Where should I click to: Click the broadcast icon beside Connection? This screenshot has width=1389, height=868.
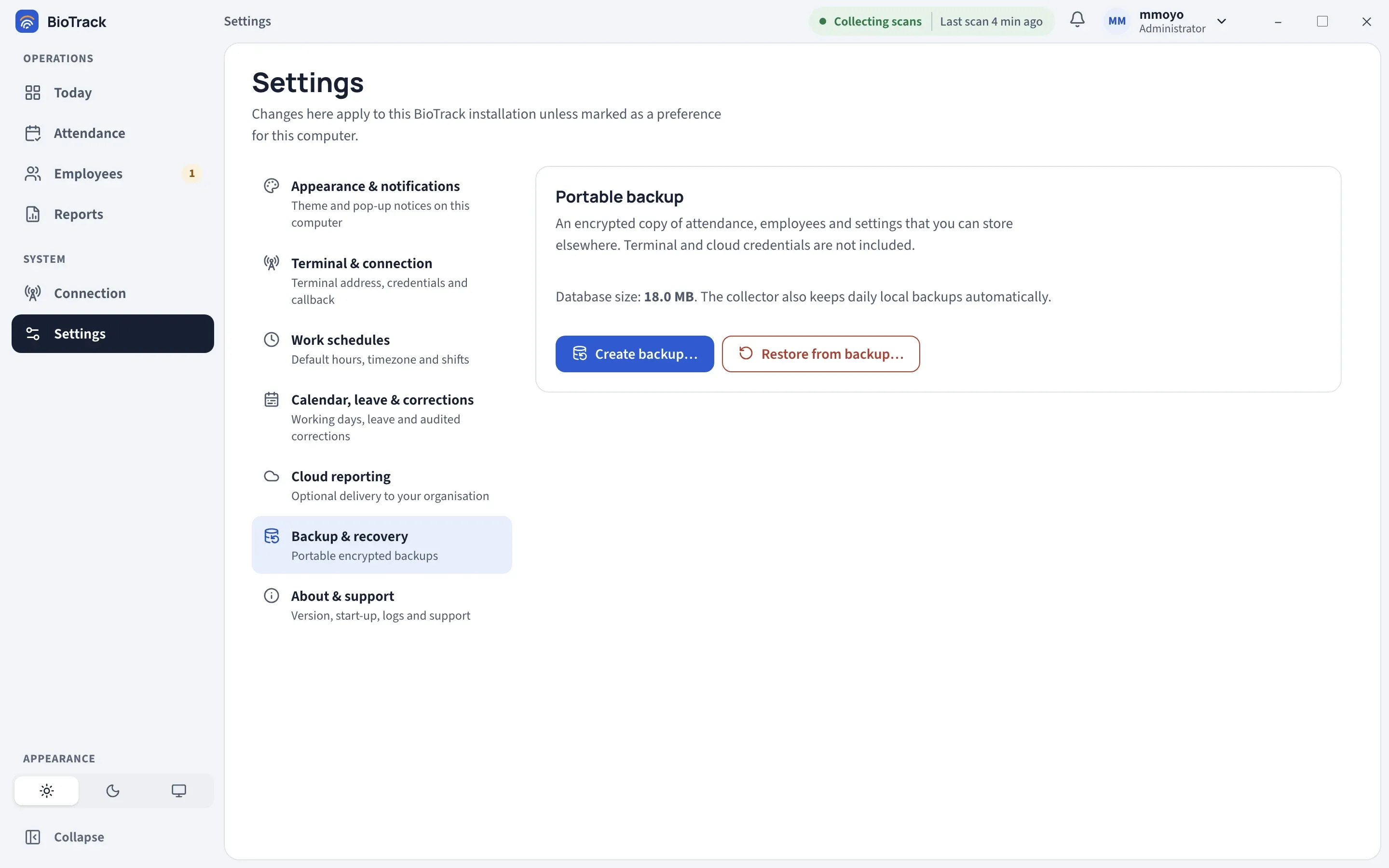tap(33, 293)
